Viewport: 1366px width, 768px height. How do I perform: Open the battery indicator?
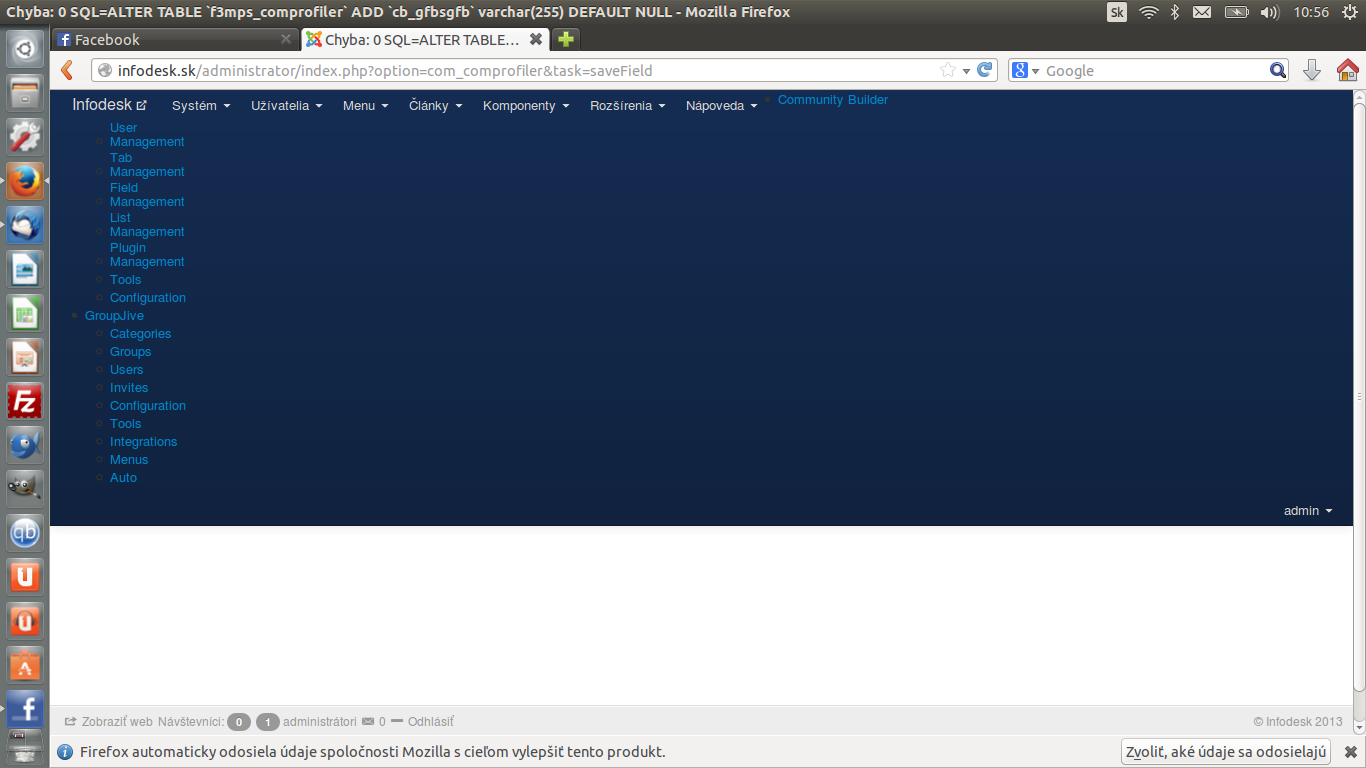coord(1237,12)
